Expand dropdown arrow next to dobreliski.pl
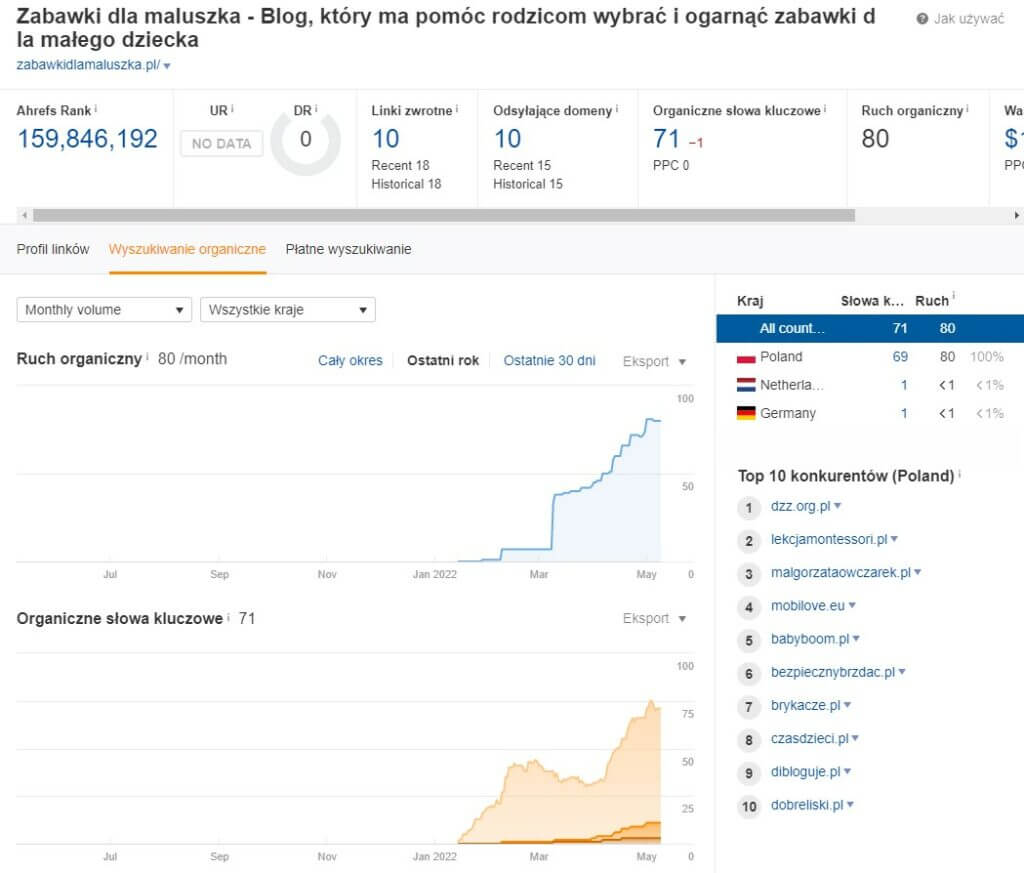1024x873 pixels. pyautogui.click(x=850, y=805)
